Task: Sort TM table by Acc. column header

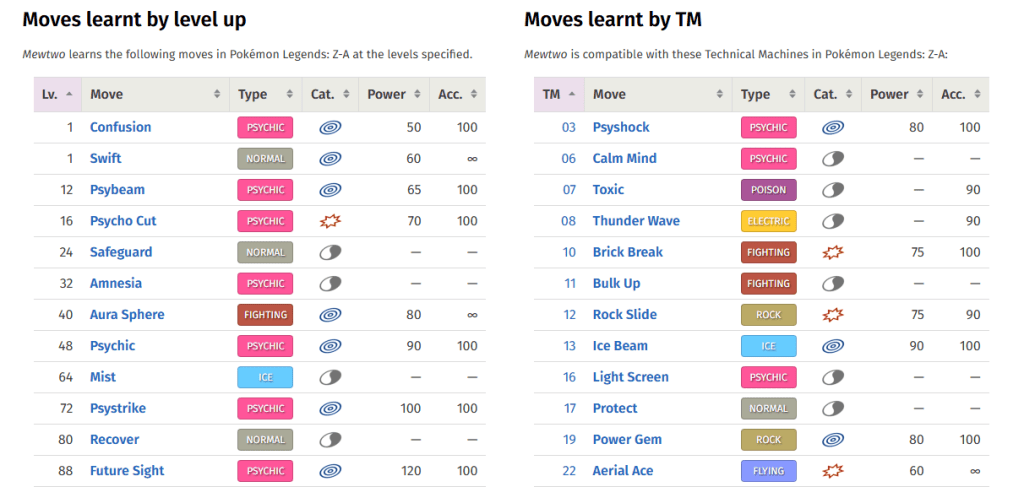Action: tap(961, 94)
